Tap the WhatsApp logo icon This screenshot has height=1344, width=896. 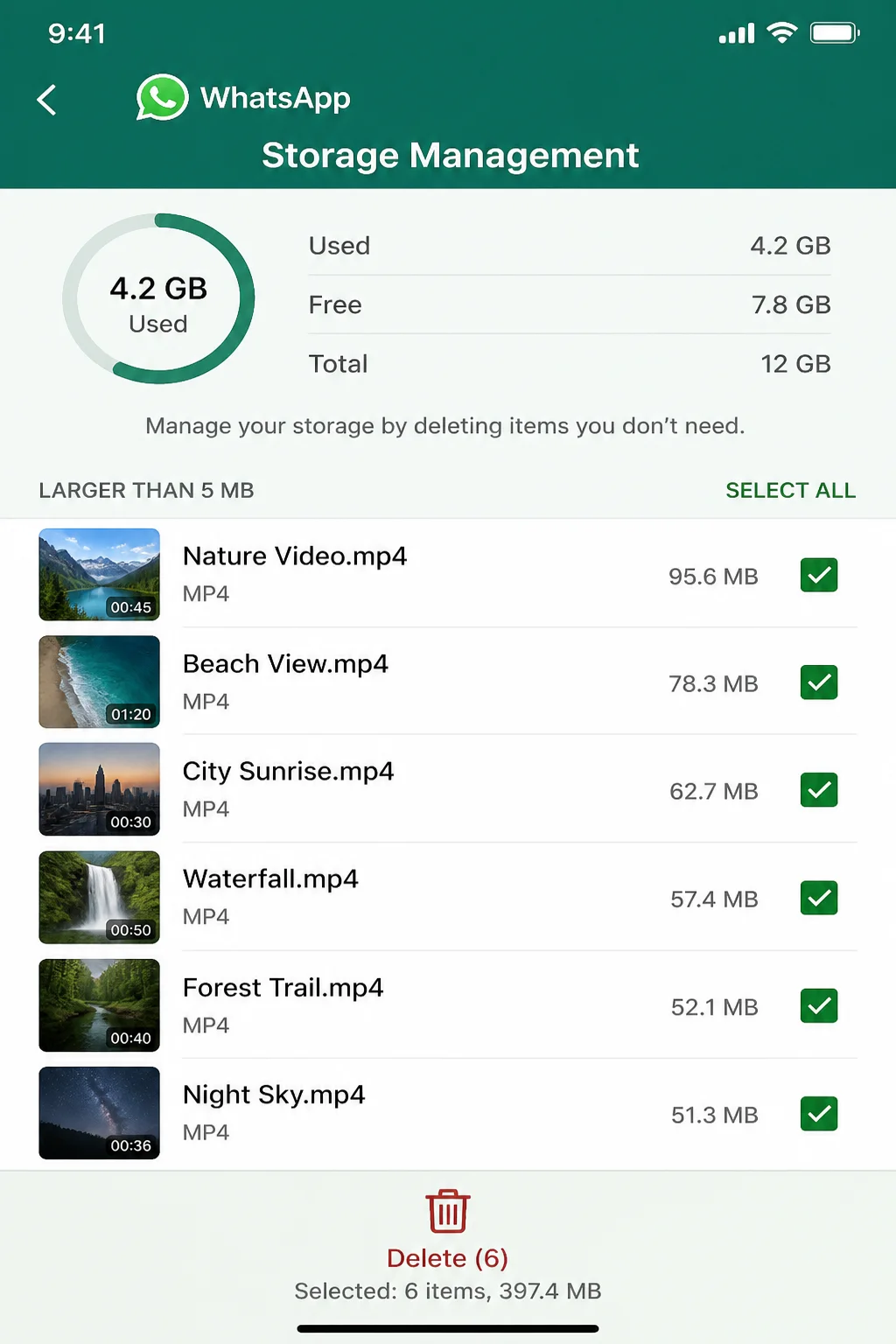(x=162, y=97)
